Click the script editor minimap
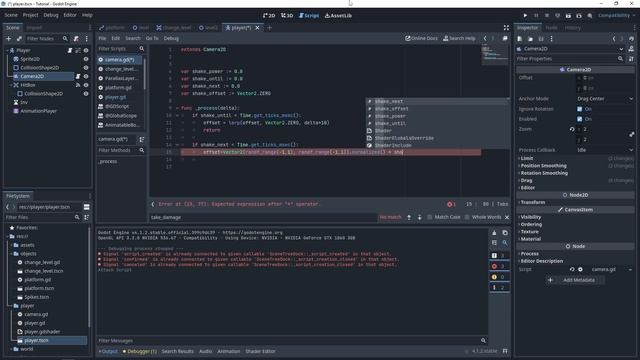The width and height of the screenshot is (640, 360). (x=494, y=55)
